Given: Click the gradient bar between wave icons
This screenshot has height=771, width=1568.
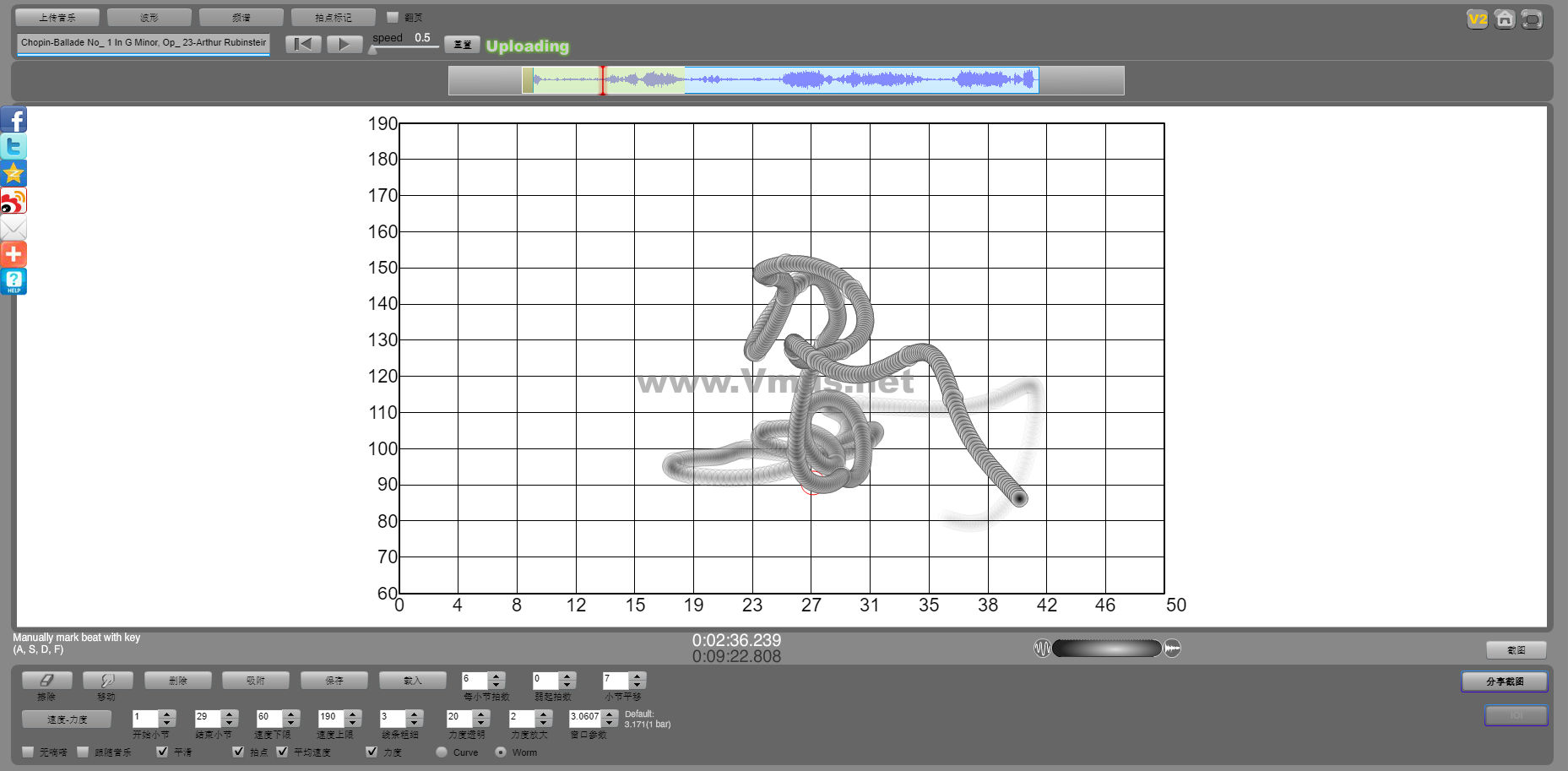Looking at the screenshot, I should (1107, 649).
